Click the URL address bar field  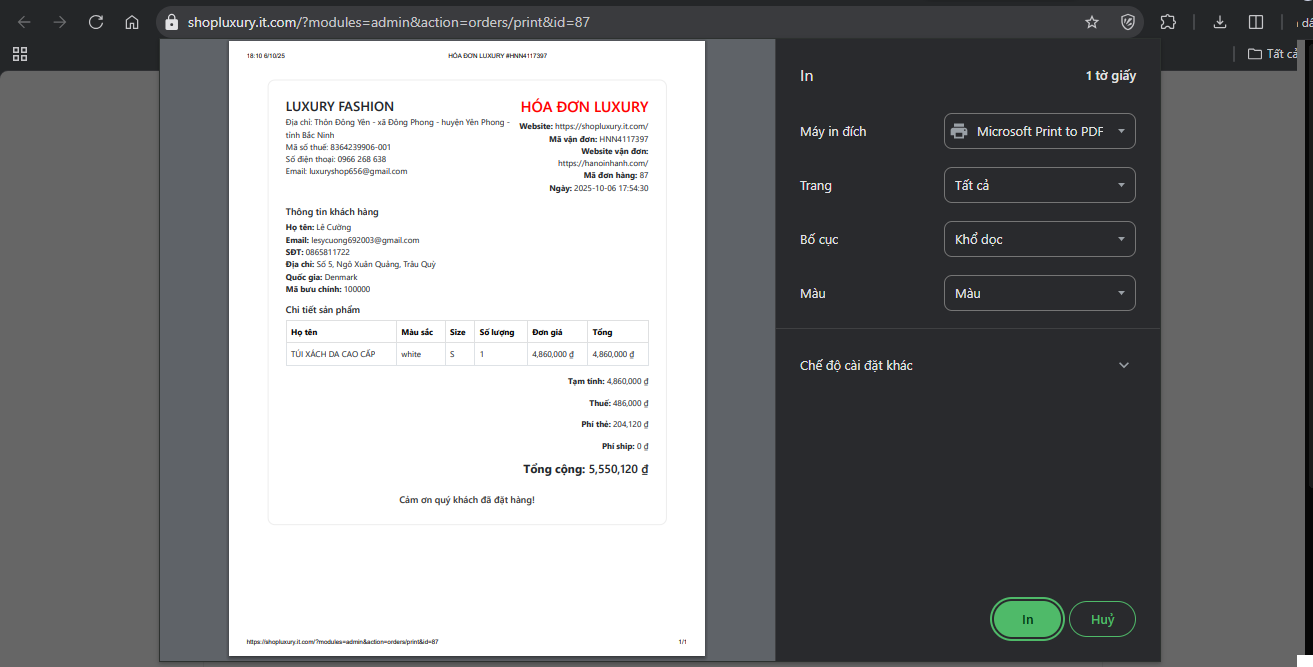tap(600, 22)
